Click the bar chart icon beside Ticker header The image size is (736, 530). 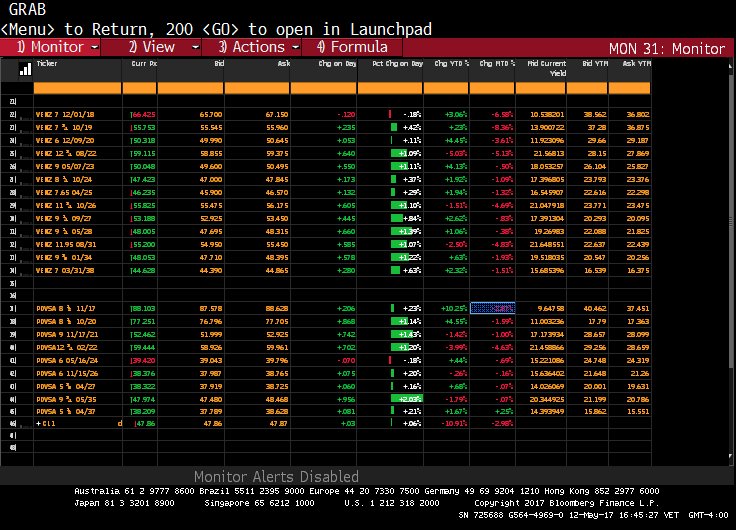[x=25, y=69]
